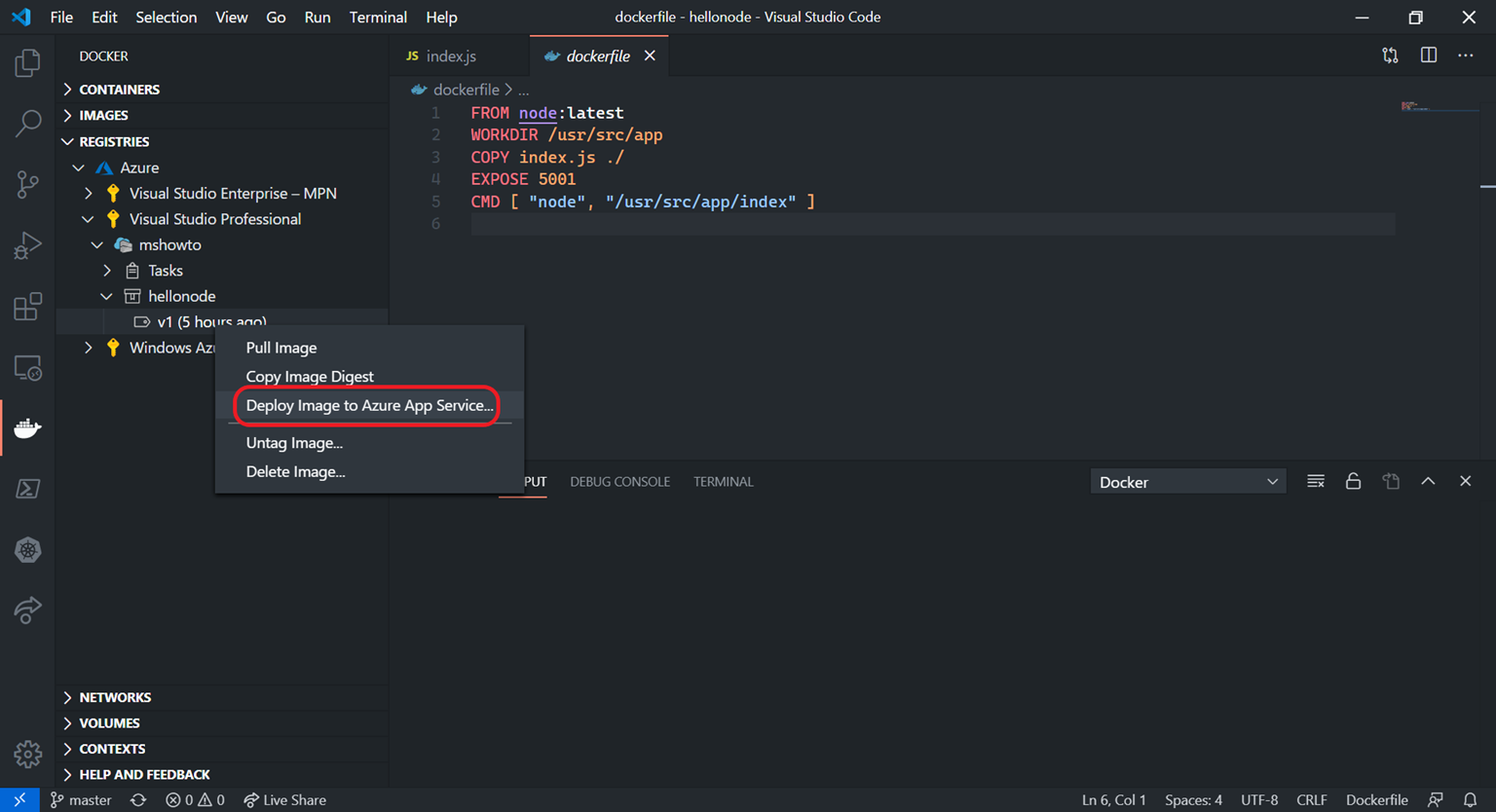Open the File menu
The width and height of the screenshot is (1496, 812).
[61, 17]
